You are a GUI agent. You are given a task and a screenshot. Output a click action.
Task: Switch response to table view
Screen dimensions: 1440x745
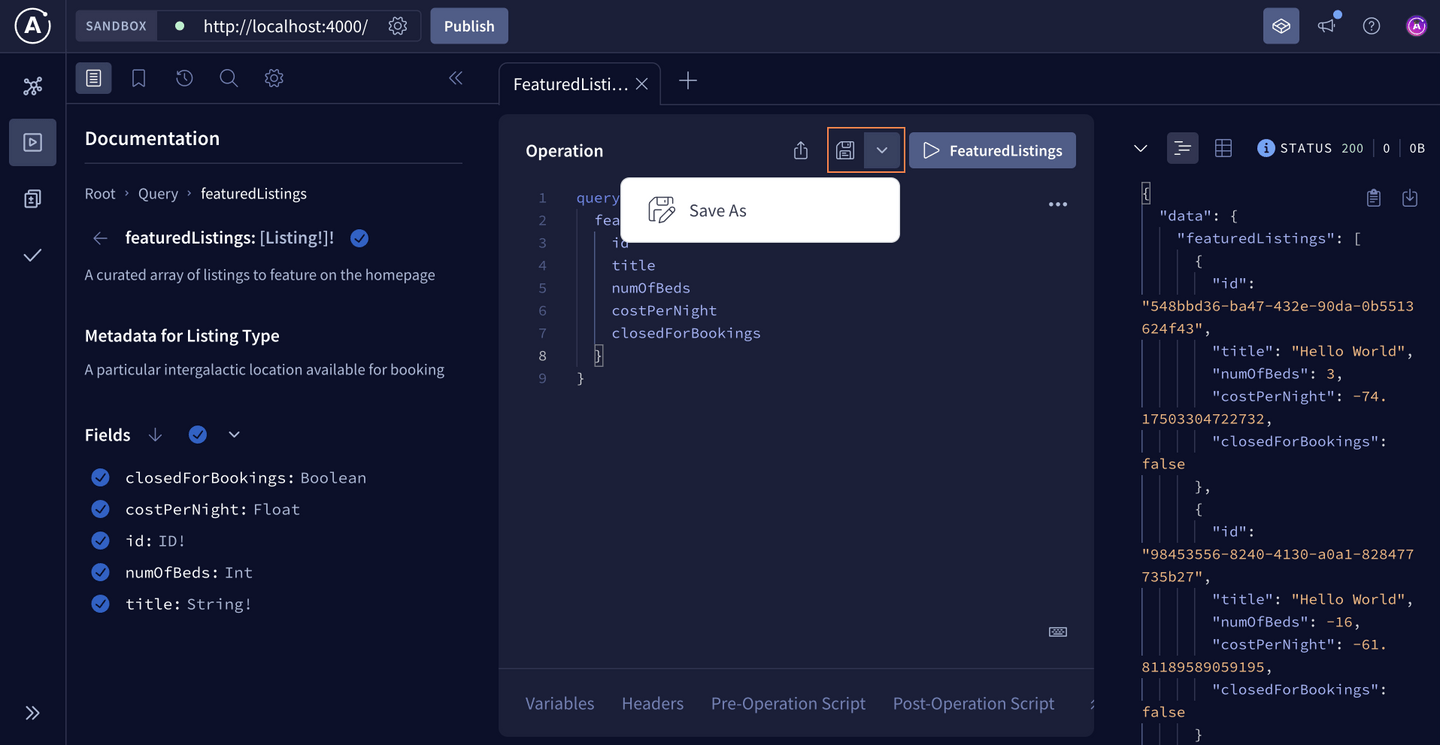click(1223, 147)
